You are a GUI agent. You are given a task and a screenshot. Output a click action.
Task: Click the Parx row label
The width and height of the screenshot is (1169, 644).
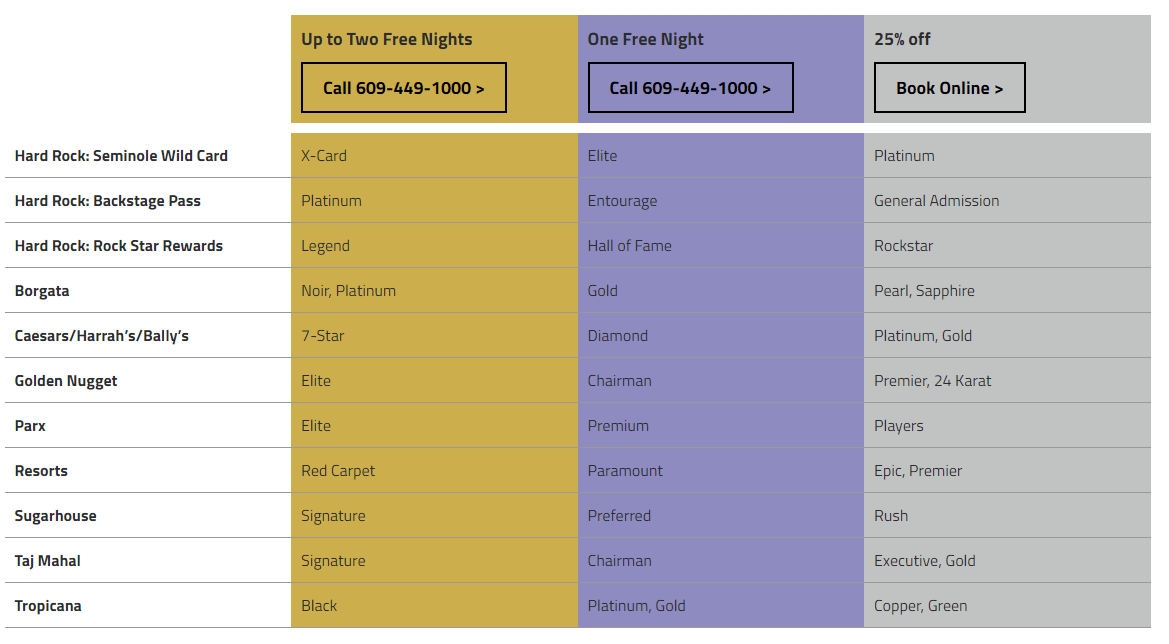pos(30,426)
